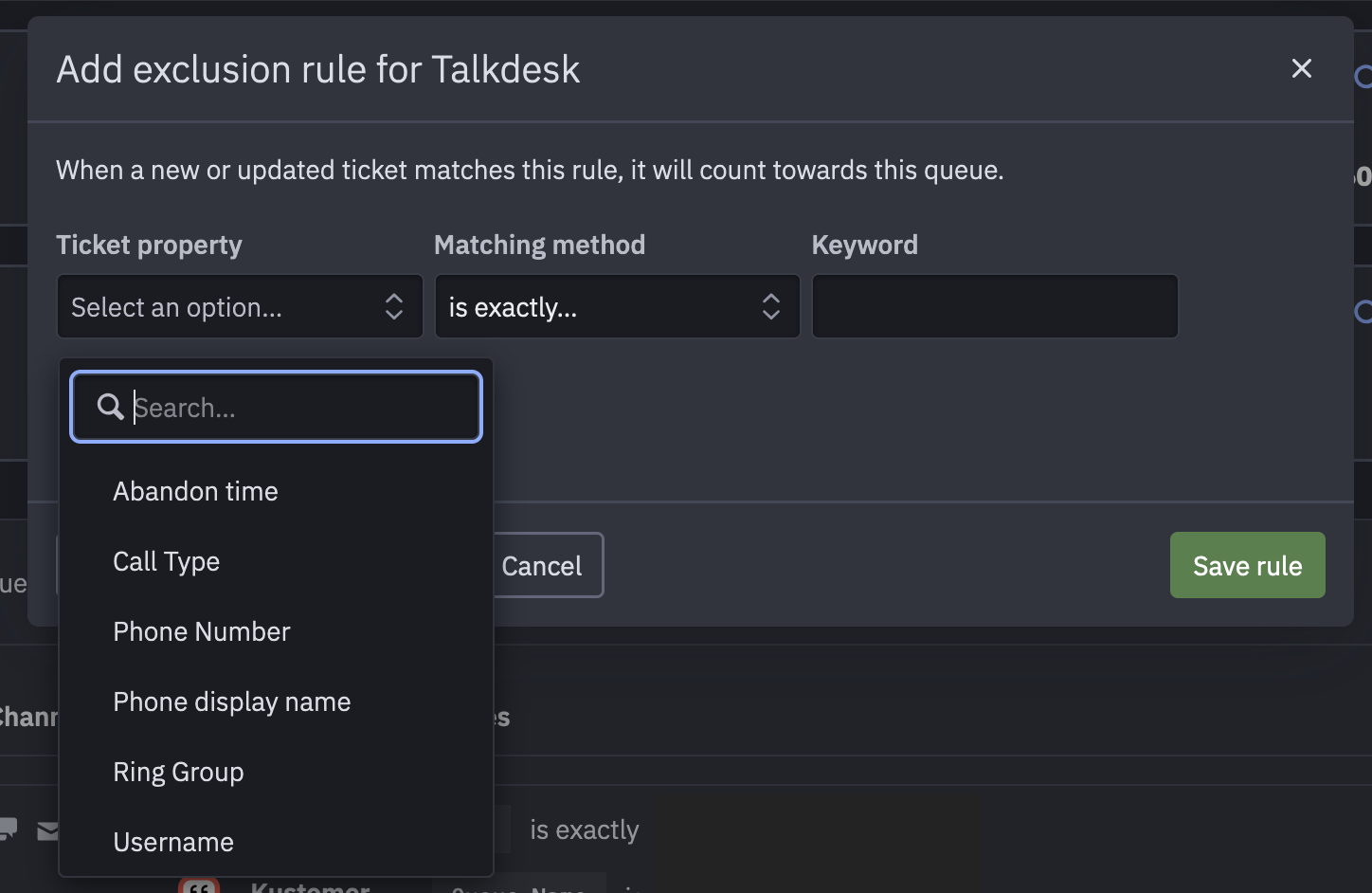1372x893 pixels.
Task: Open the Matching method dropdown
Action: (617, 306)
